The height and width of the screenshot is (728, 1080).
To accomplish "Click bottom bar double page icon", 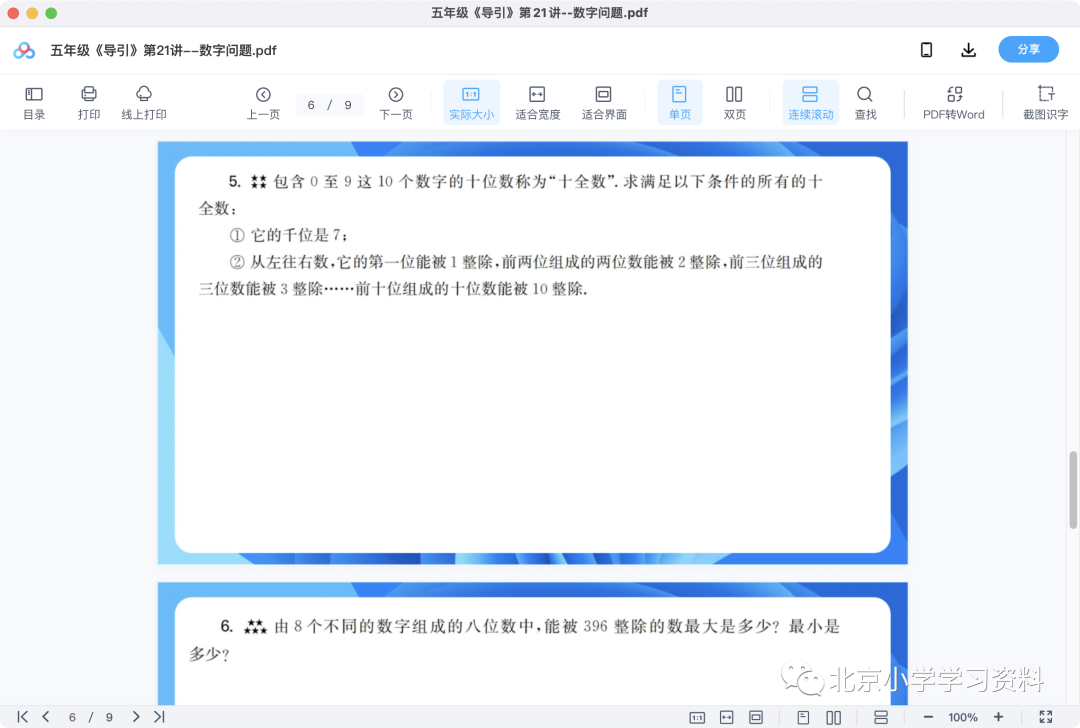I will pyautogui.click(x=833, y=718).
